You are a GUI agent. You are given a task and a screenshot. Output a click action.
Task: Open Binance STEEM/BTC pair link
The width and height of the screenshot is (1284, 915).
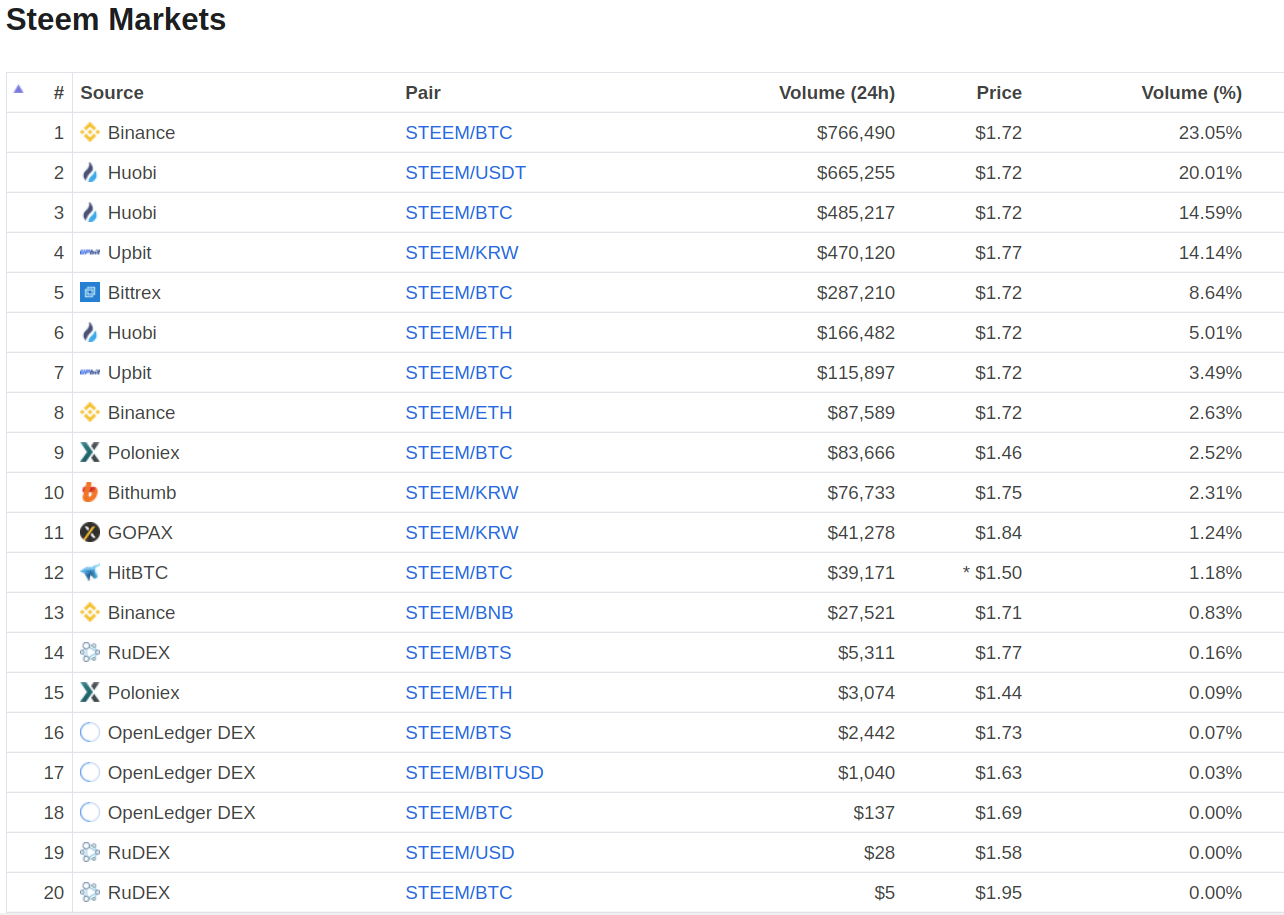click(459, 133)
